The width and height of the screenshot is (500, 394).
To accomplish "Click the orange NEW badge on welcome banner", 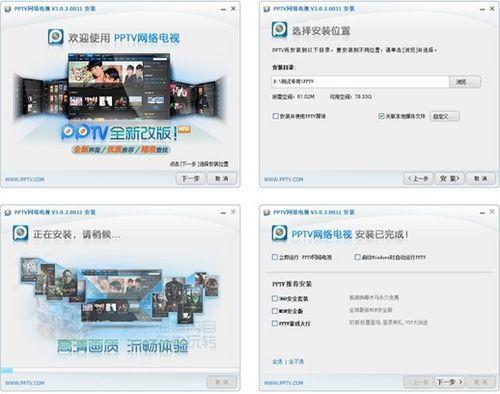I will [184, 129].
